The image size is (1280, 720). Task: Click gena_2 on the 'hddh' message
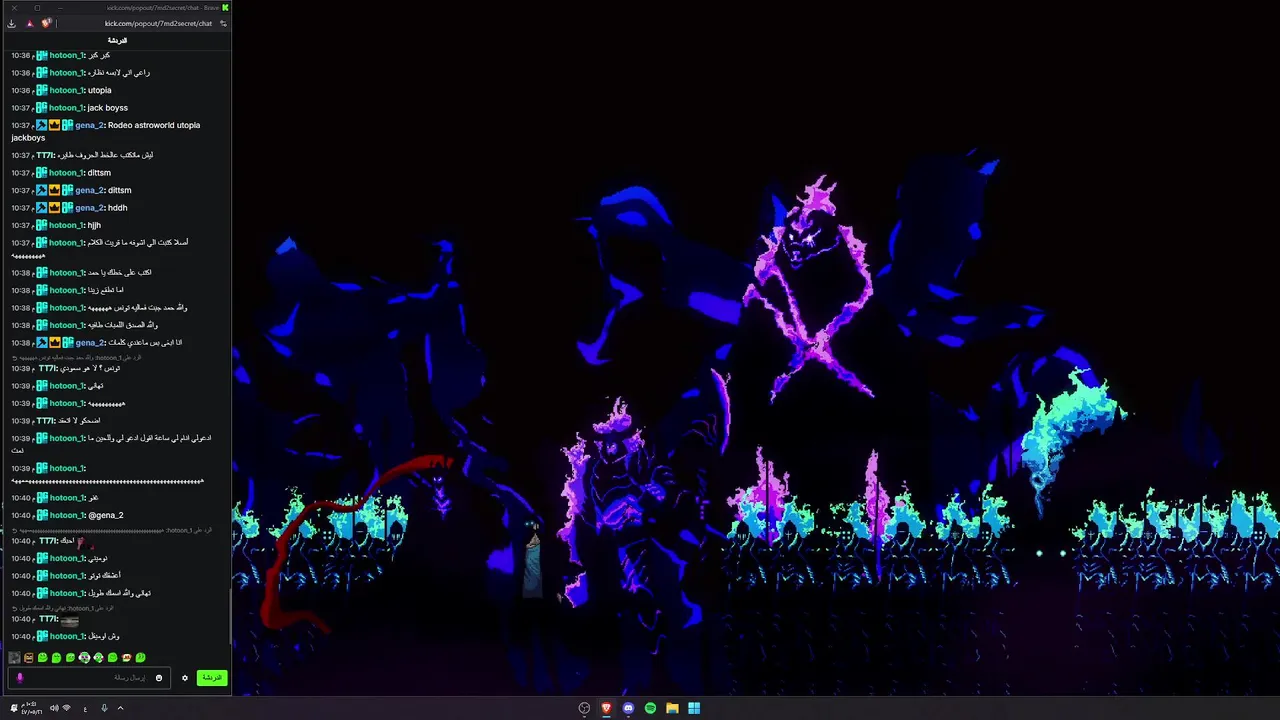(x=89, y=208)
